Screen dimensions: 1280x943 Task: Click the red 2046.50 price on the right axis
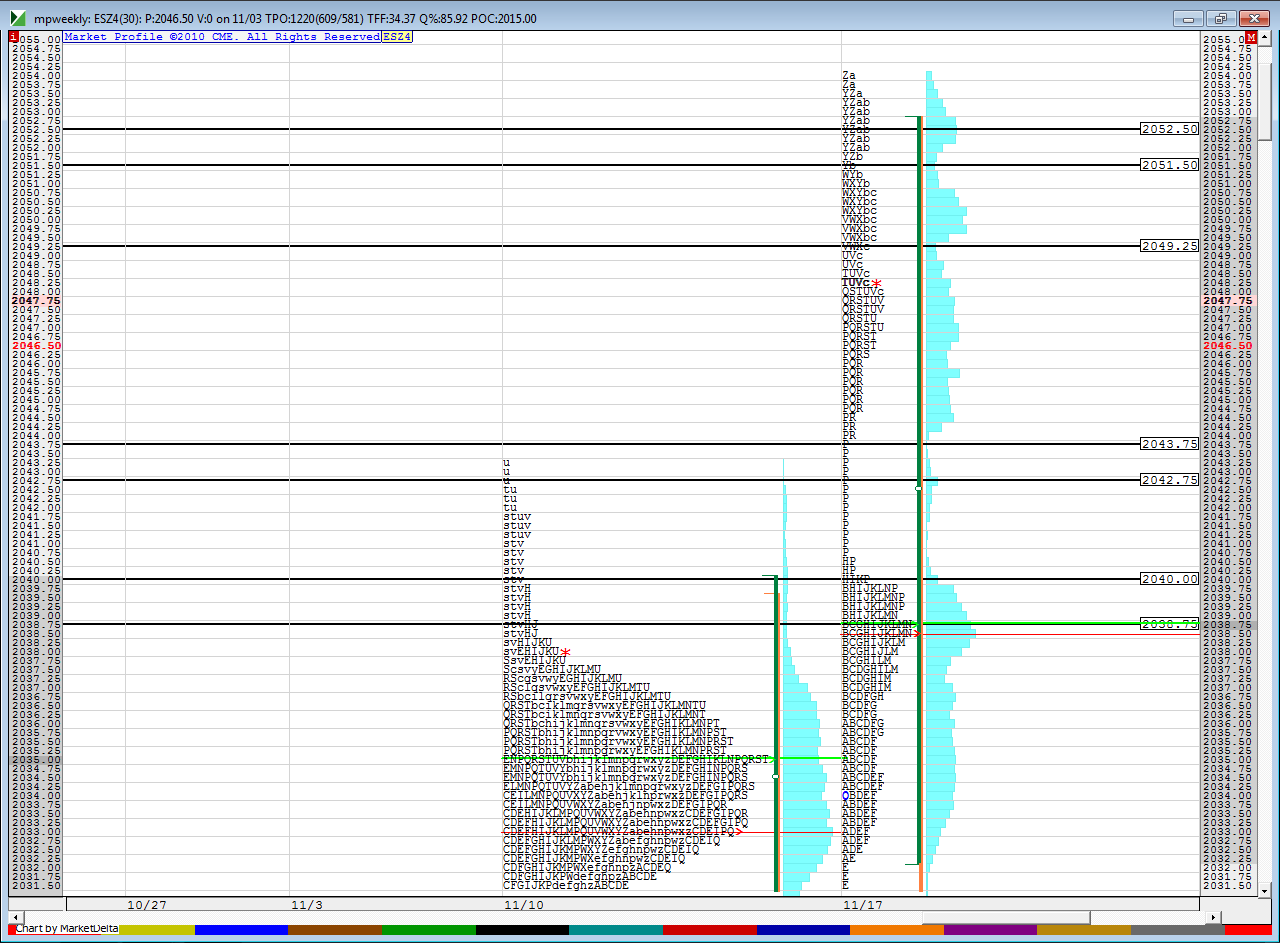(x=1227, y=345)
